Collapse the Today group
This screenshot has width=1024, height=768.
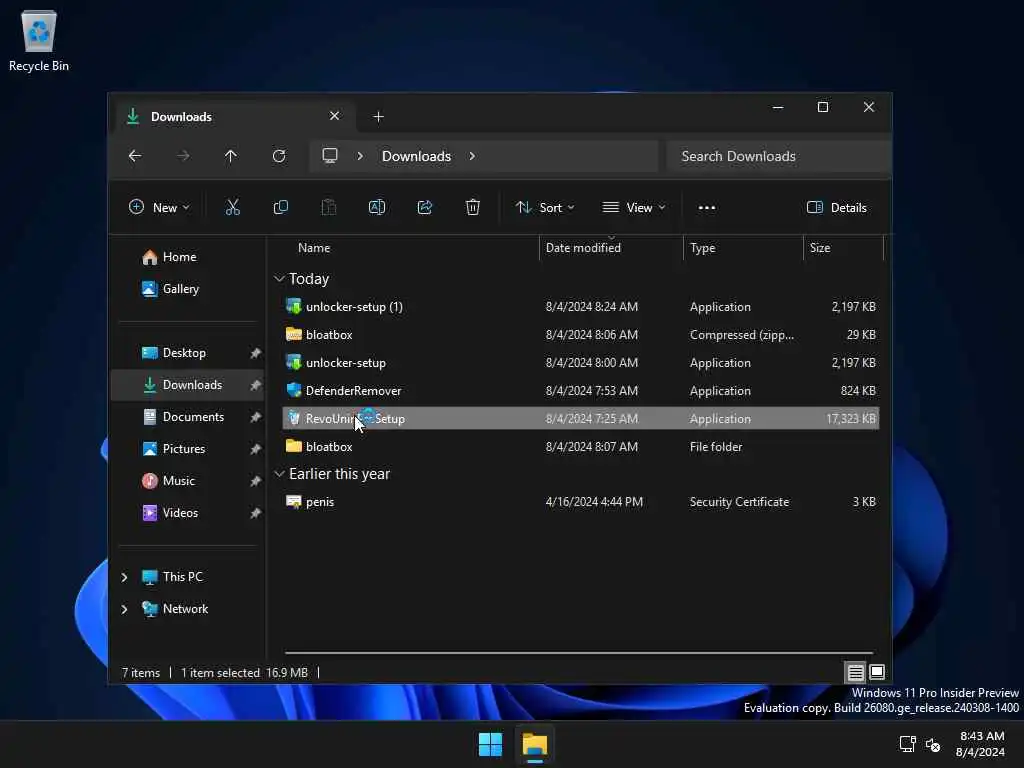(x=280, y=279)
